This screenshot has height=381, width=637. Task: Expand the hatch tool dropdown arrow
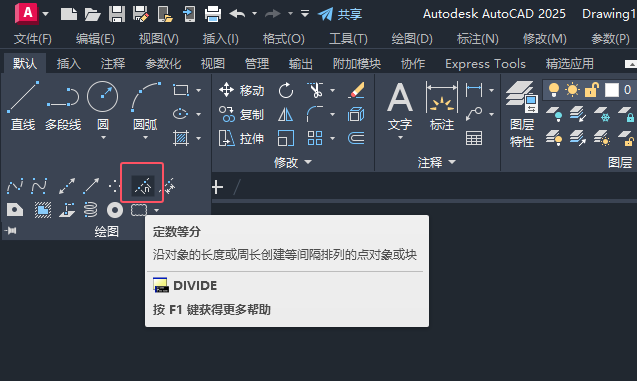point(199,139)
